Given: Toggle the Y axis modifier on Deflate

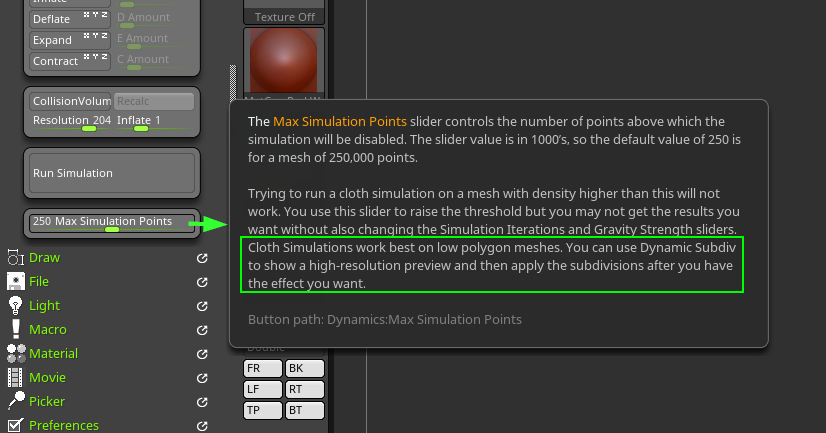Looking at the screenshot, I should [x=95, y=15].
